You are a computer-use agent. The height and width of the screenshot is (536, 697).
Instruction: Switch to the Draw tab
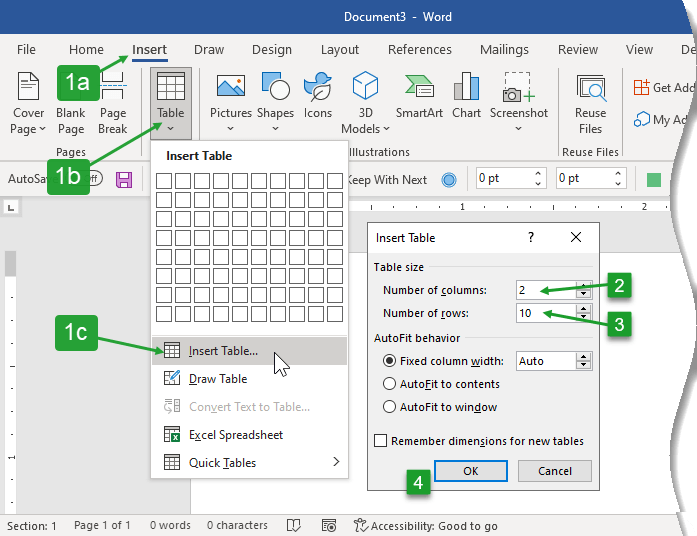coord(209,49)
